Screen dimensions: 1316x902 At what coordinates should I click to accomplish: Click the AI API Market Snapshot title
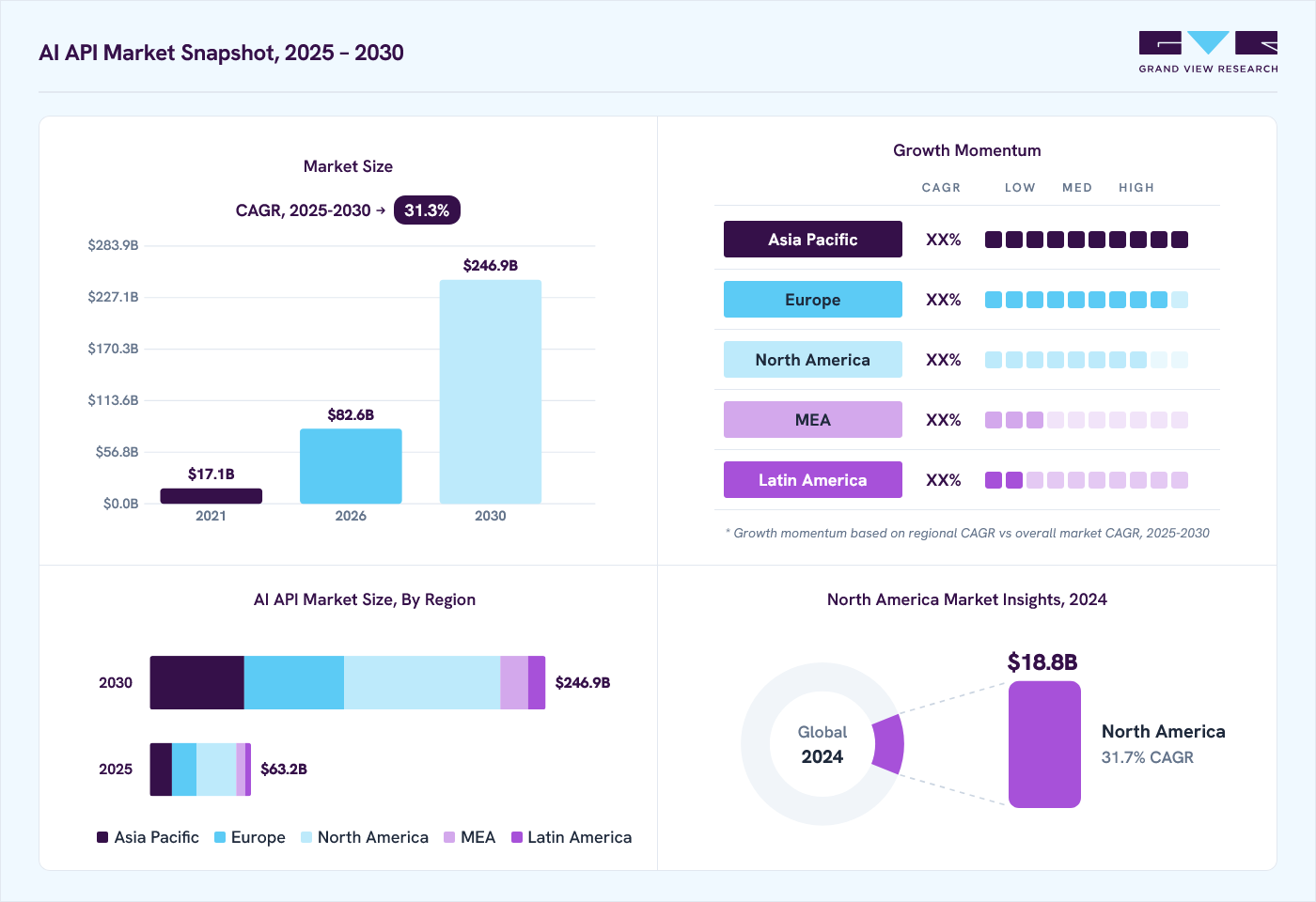(x=221, y=53)
